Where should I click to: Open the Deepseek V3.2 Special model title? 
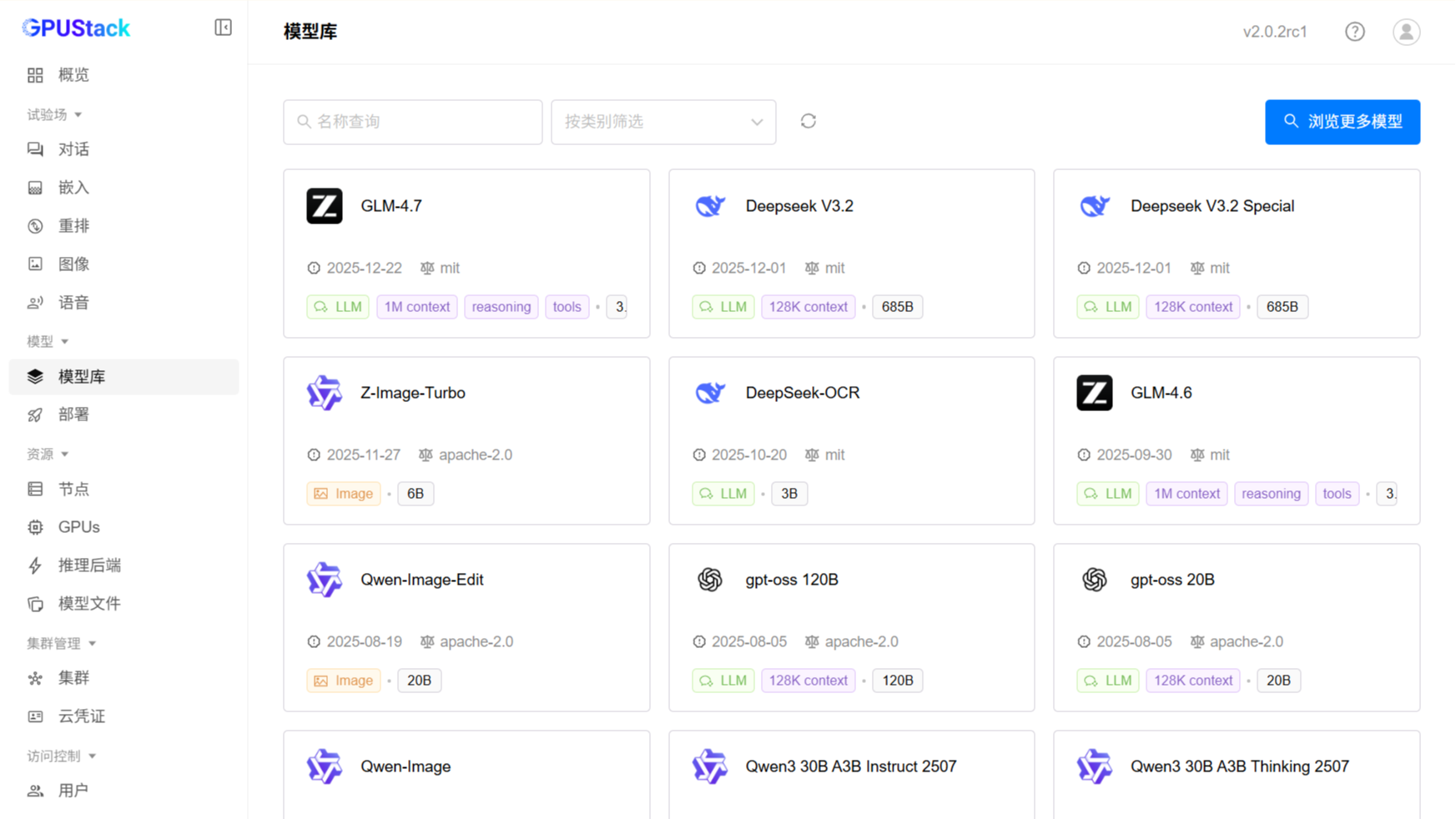coord(1212,206)
